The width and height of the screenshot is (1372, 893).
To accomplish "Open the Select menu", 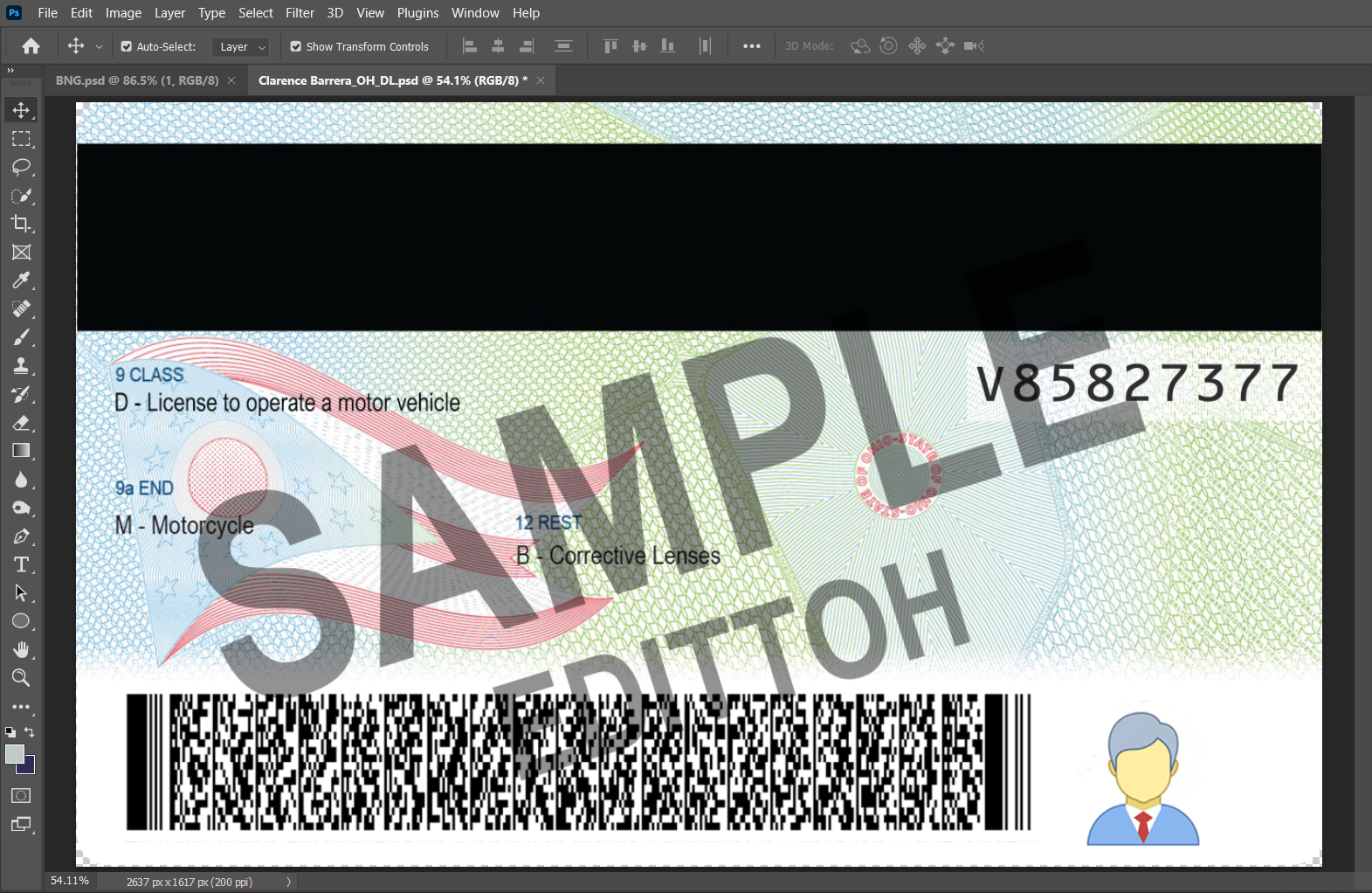I will tap(256, 13).
